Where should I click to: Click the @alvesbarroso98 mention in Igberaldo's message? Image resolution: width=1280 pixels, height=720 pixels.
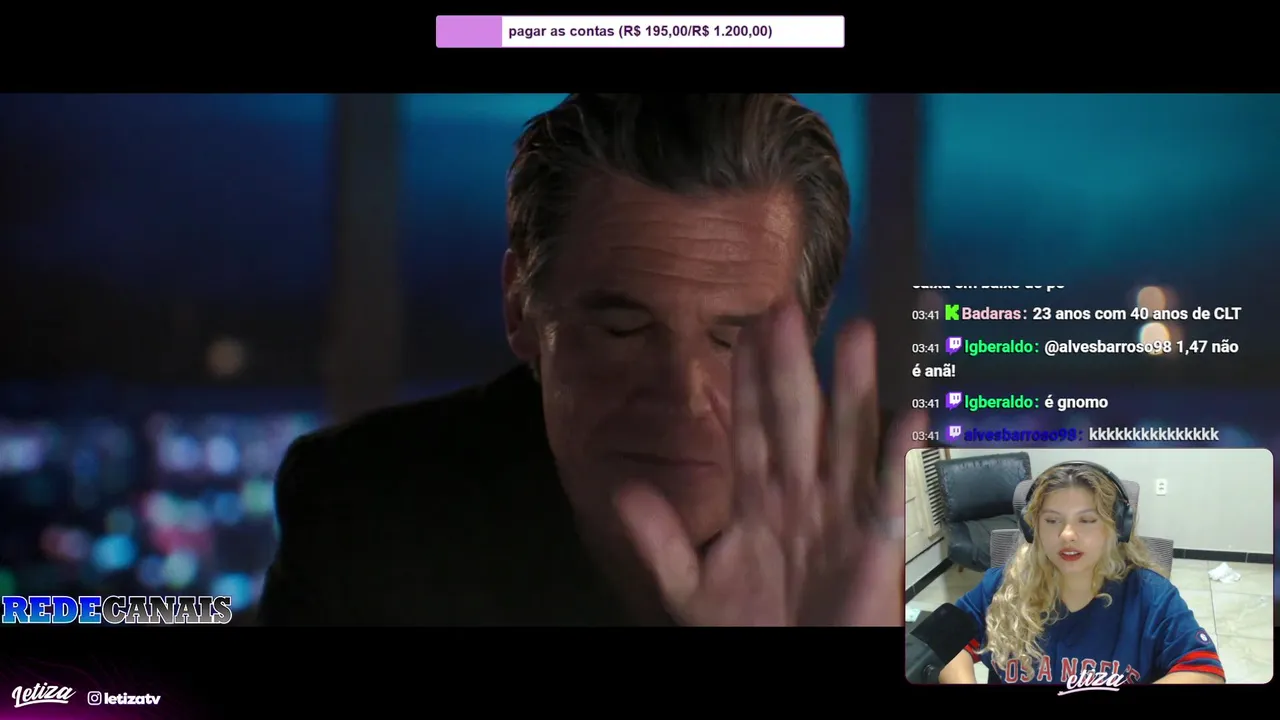(1108, 347)
